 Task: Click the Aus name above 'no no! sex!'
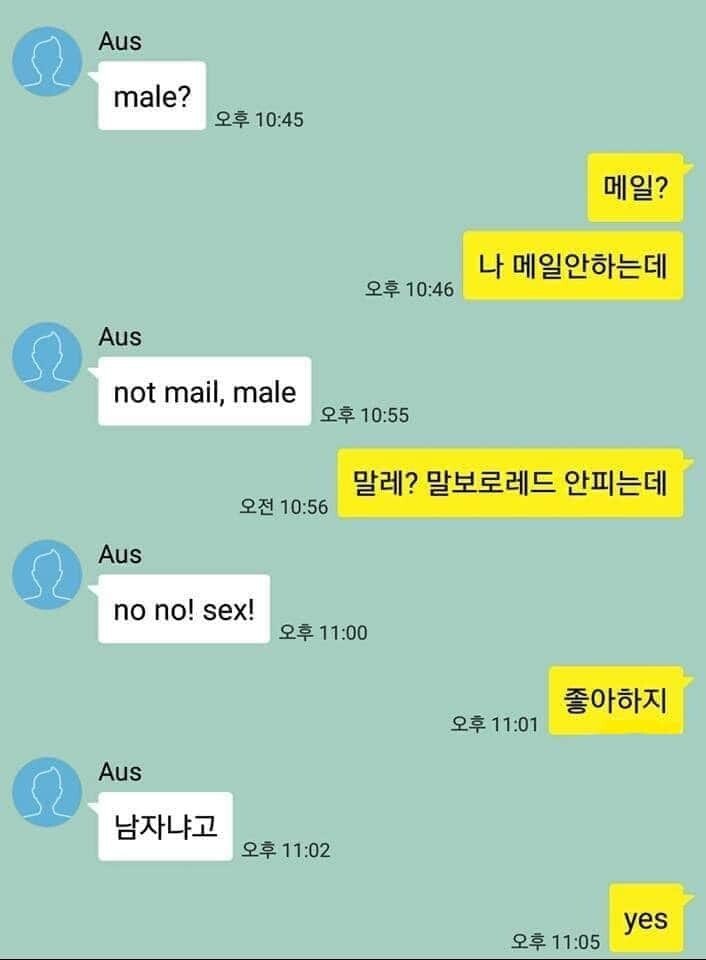coord(120,555)
